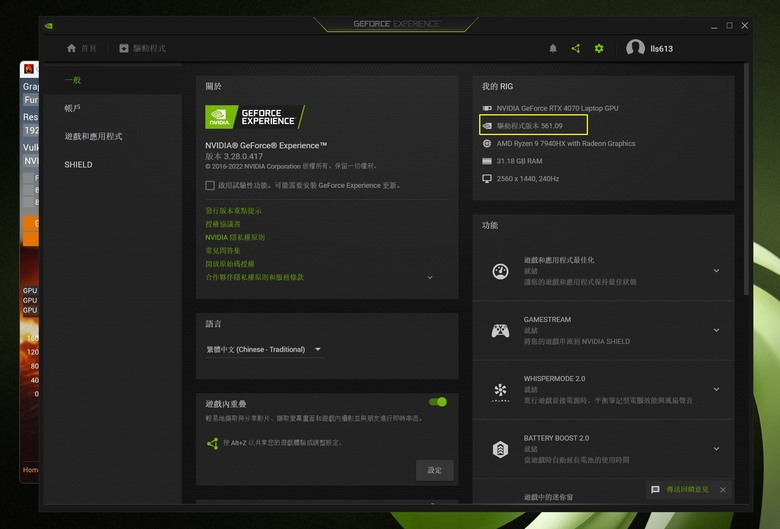The width and height of the screenshot is (780, 529).
Task: Open the language dropdown 繁體中文
Action: click(x=264, y=349)
